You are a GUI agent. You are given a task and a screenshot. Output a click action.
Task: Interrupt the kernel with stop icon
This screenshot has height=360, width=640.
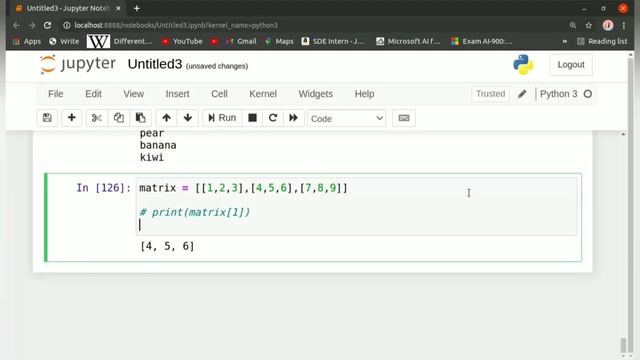pos(253,118)
